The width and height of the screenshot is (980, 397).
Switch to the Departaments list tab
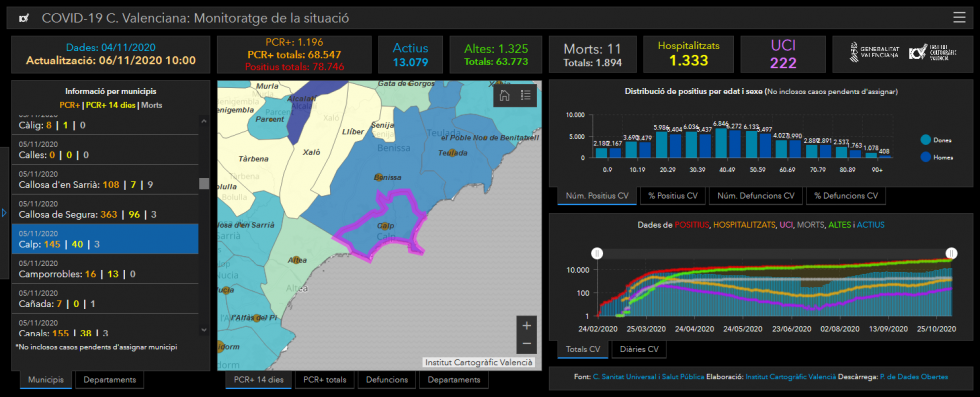pyautogui.click(x=109, y=379)
